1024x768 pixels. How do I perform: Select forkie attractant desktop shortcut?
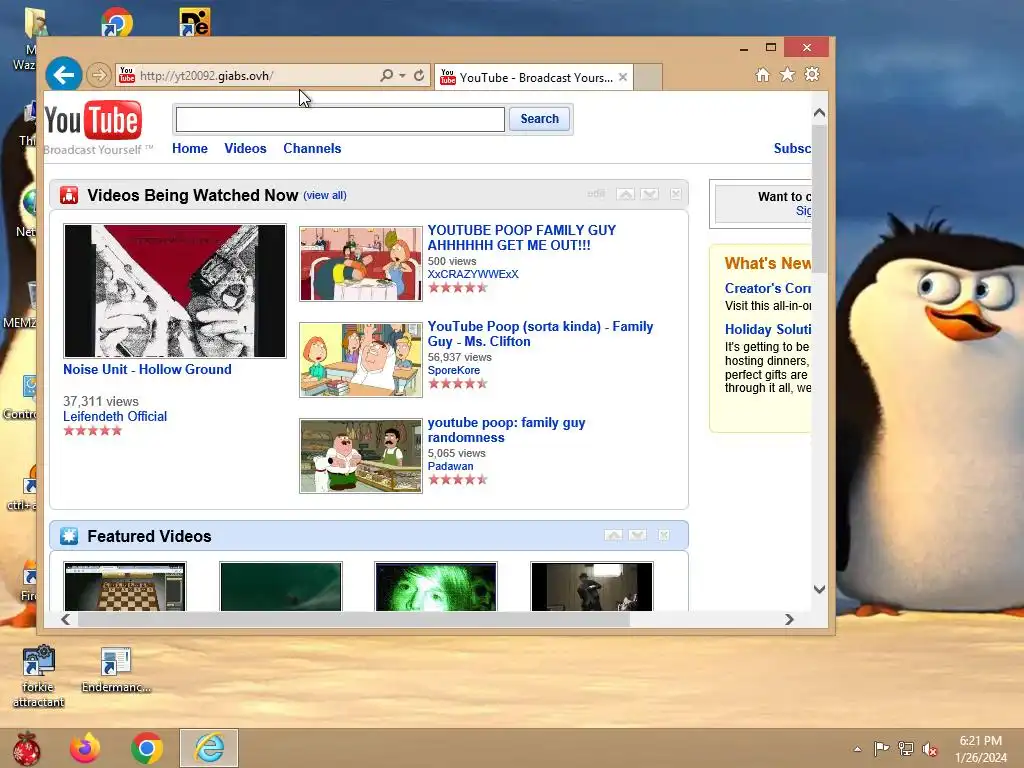tap(39, 677)
